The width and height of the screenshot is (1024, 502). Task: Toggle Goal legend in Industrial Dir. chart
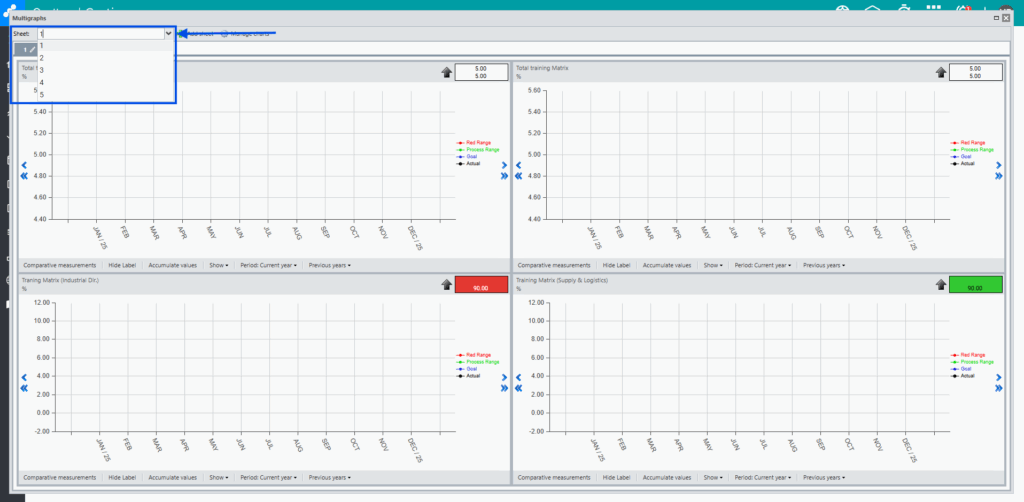point(467,369)
